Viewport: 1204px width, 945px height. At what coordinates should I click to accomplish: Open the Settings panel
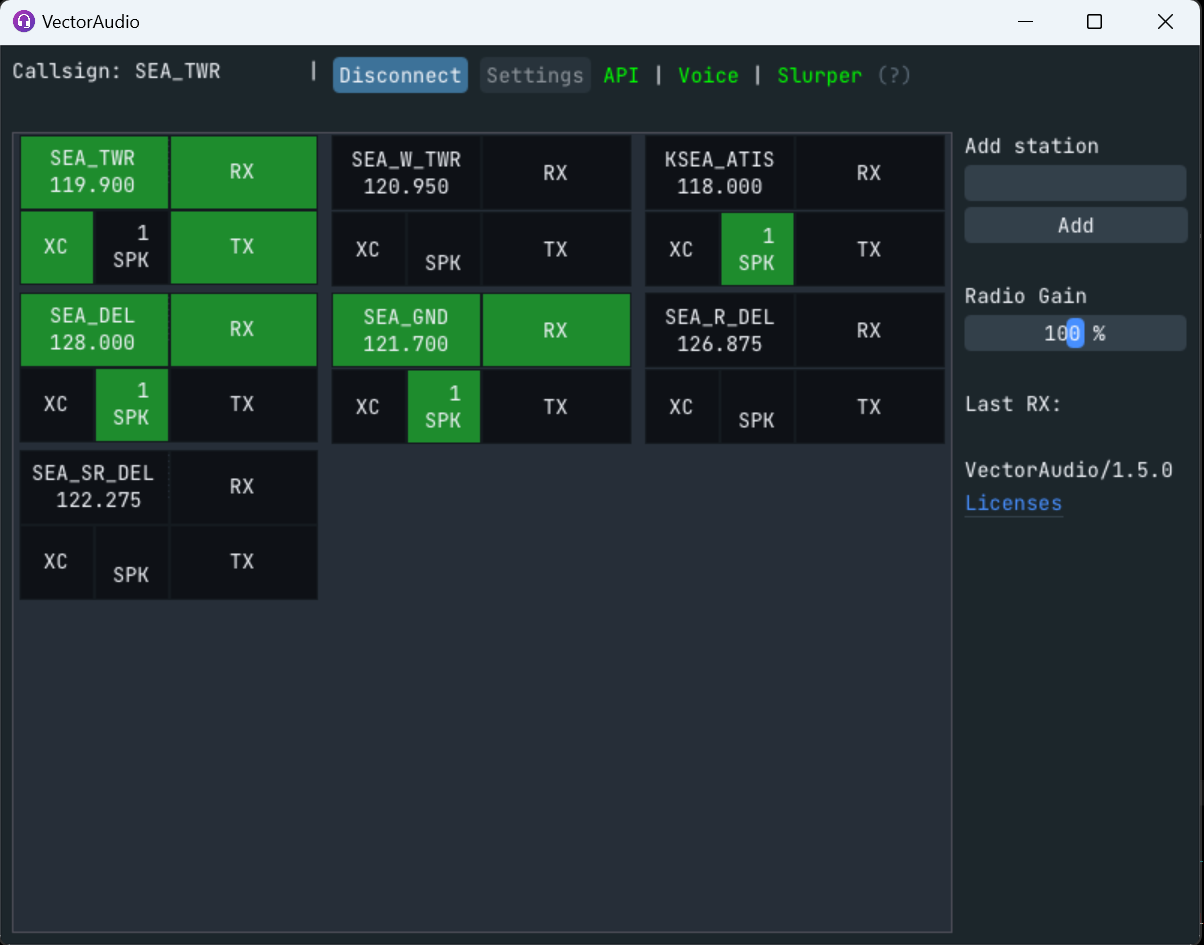tap(535, 75)
